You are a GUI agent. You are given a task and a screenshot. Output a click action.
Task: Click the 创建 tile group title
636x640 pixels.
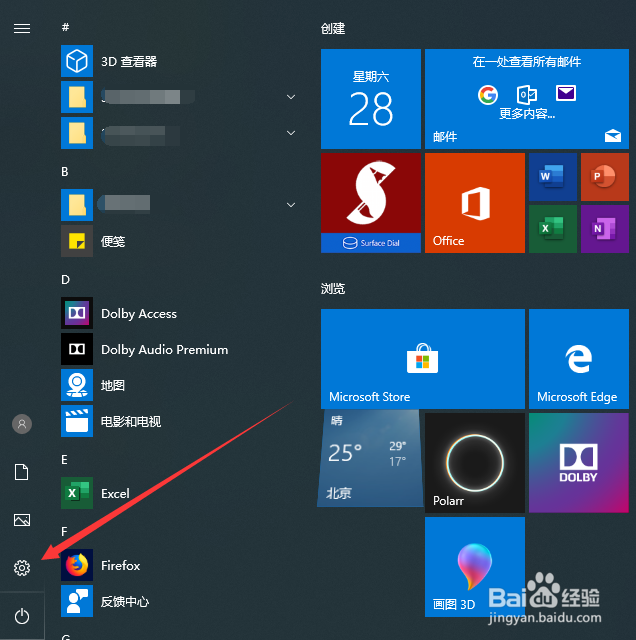coord(333,29)
